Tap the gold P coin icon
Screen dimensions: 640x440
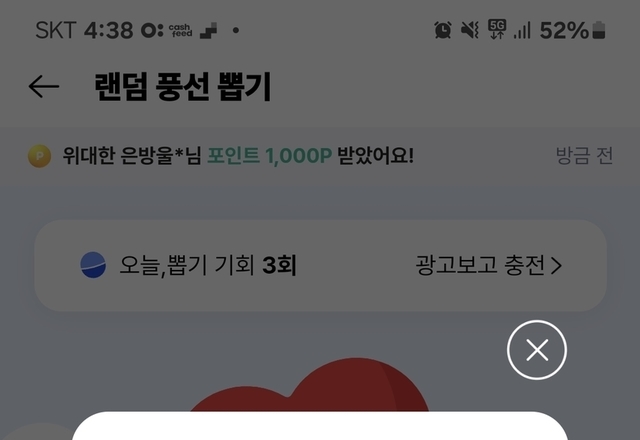[40, 156]
